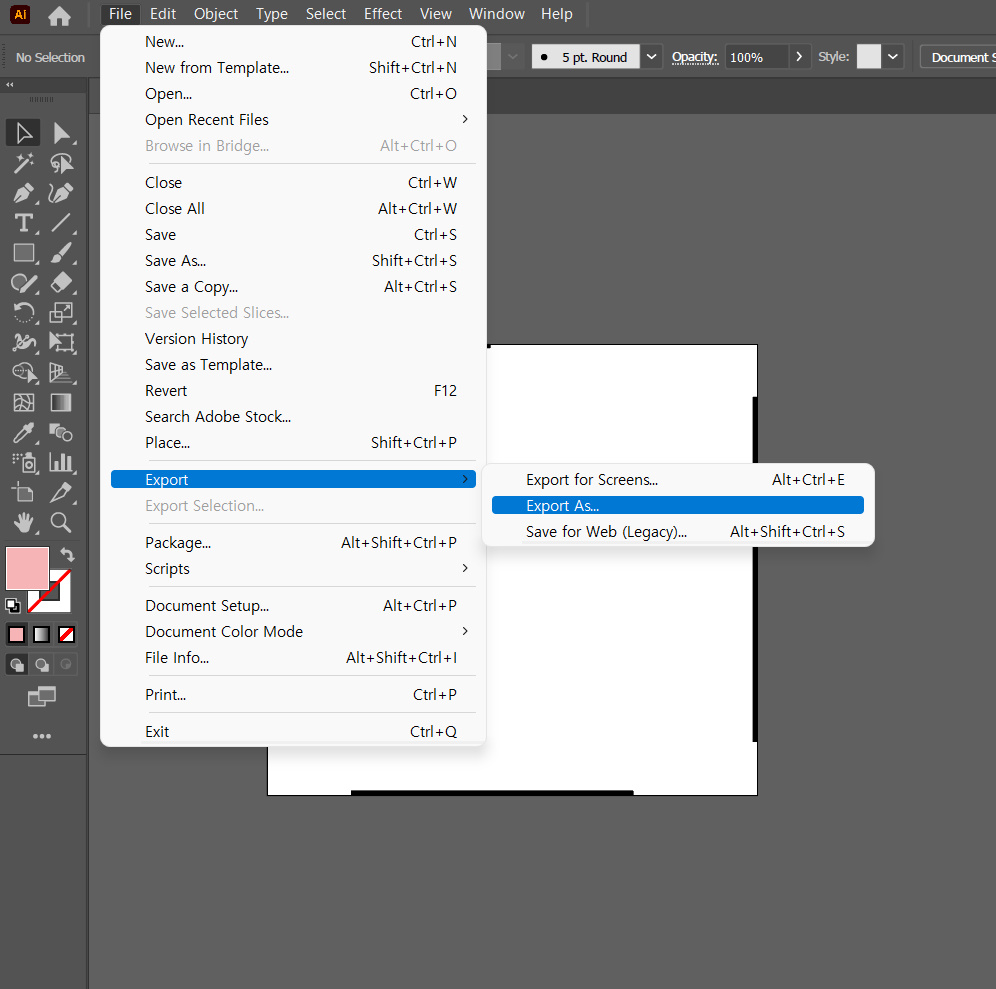Select the Line Segment tool
The width and height of the screenshot is (996, 989).
coord(61,223)
